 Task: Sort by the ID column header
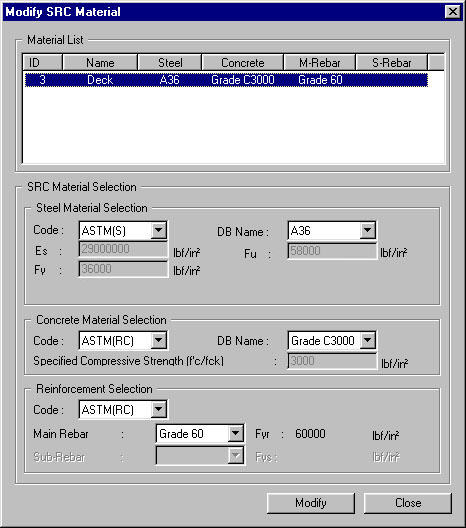43,62
